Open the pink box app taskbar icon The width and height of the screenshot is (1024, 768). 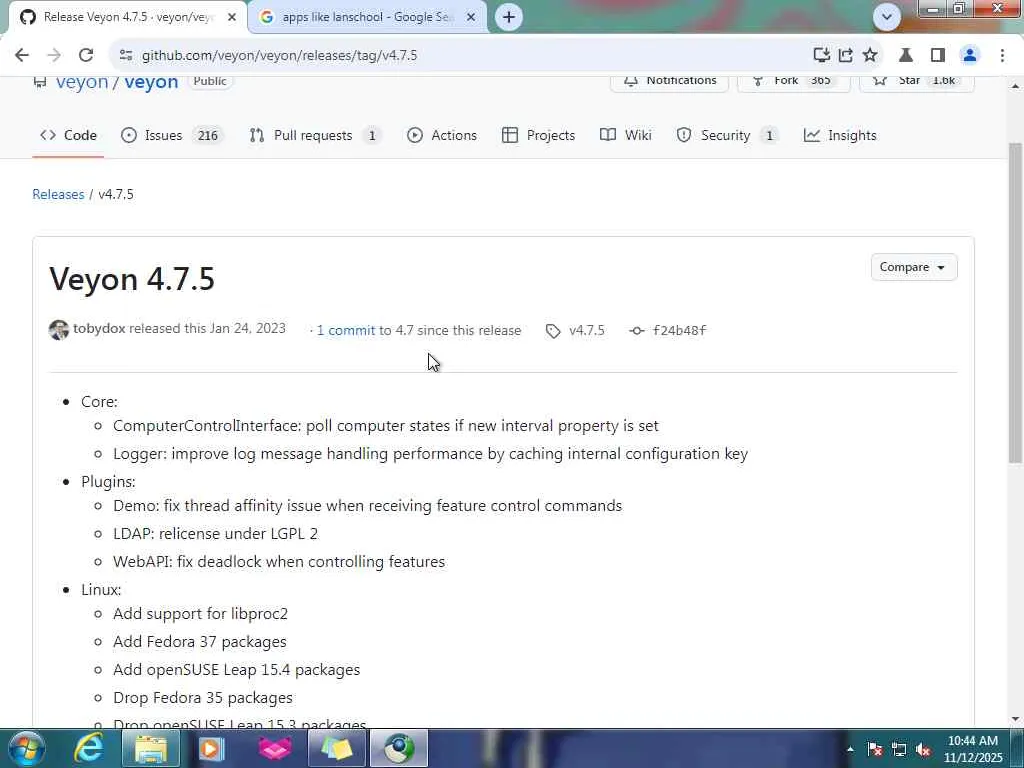point(275,748)
